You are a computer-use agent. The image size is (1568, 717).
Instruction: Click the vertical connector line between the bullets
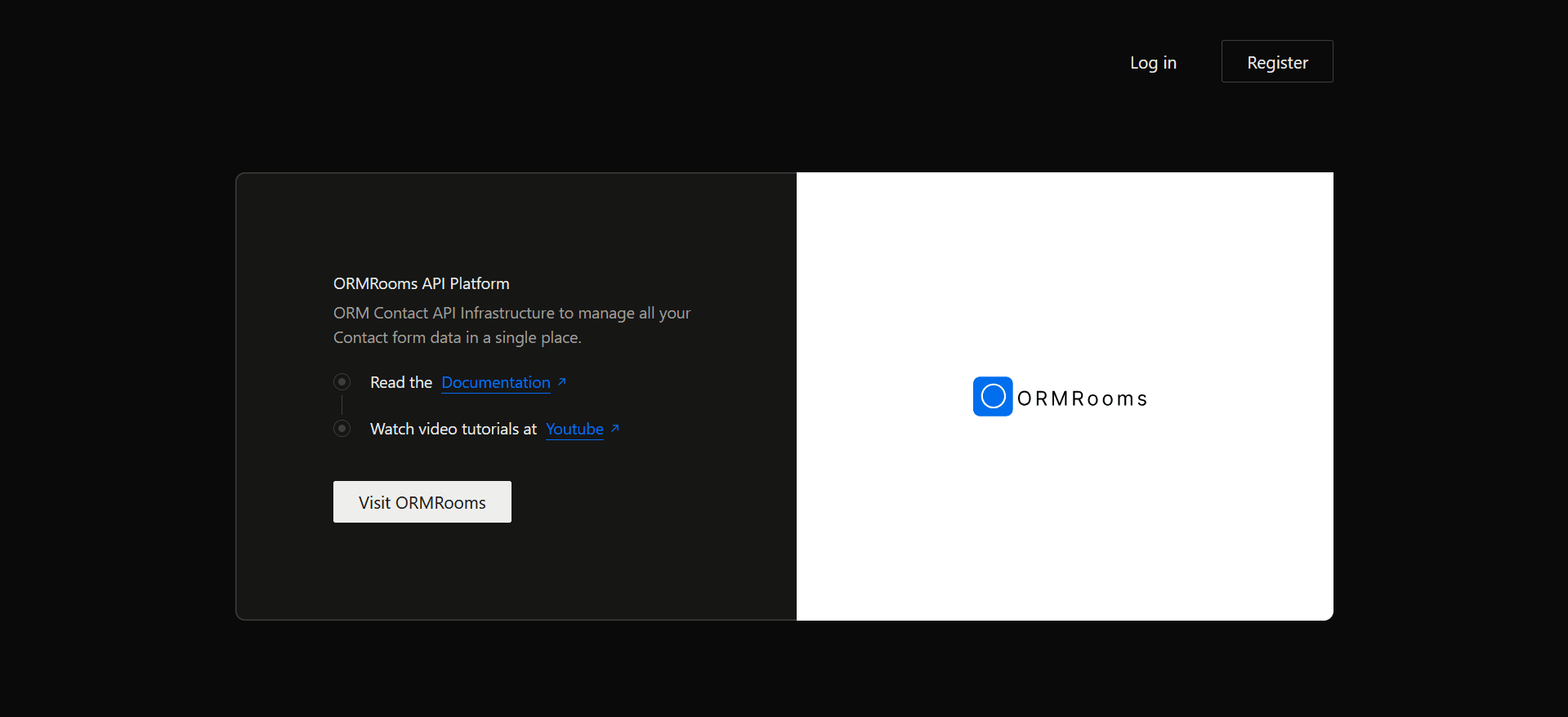pos(342,405)
